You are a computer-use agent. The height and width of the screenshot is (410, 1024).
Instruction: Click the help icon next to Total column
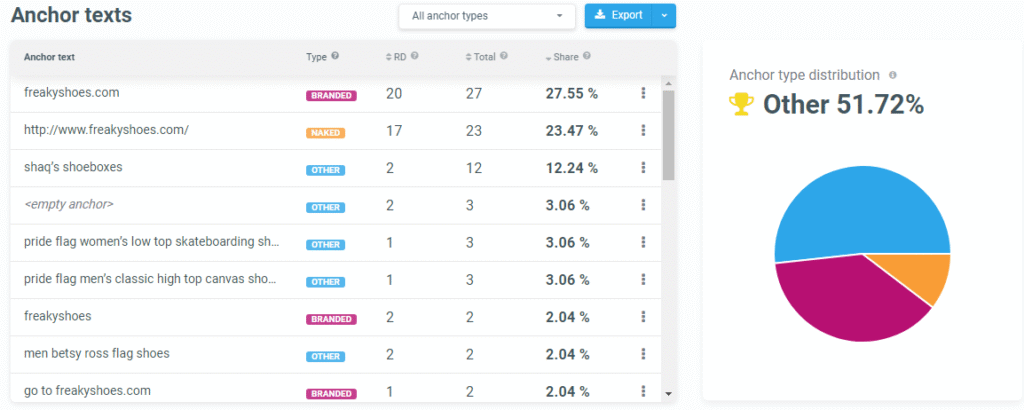[x=504, y=56]
